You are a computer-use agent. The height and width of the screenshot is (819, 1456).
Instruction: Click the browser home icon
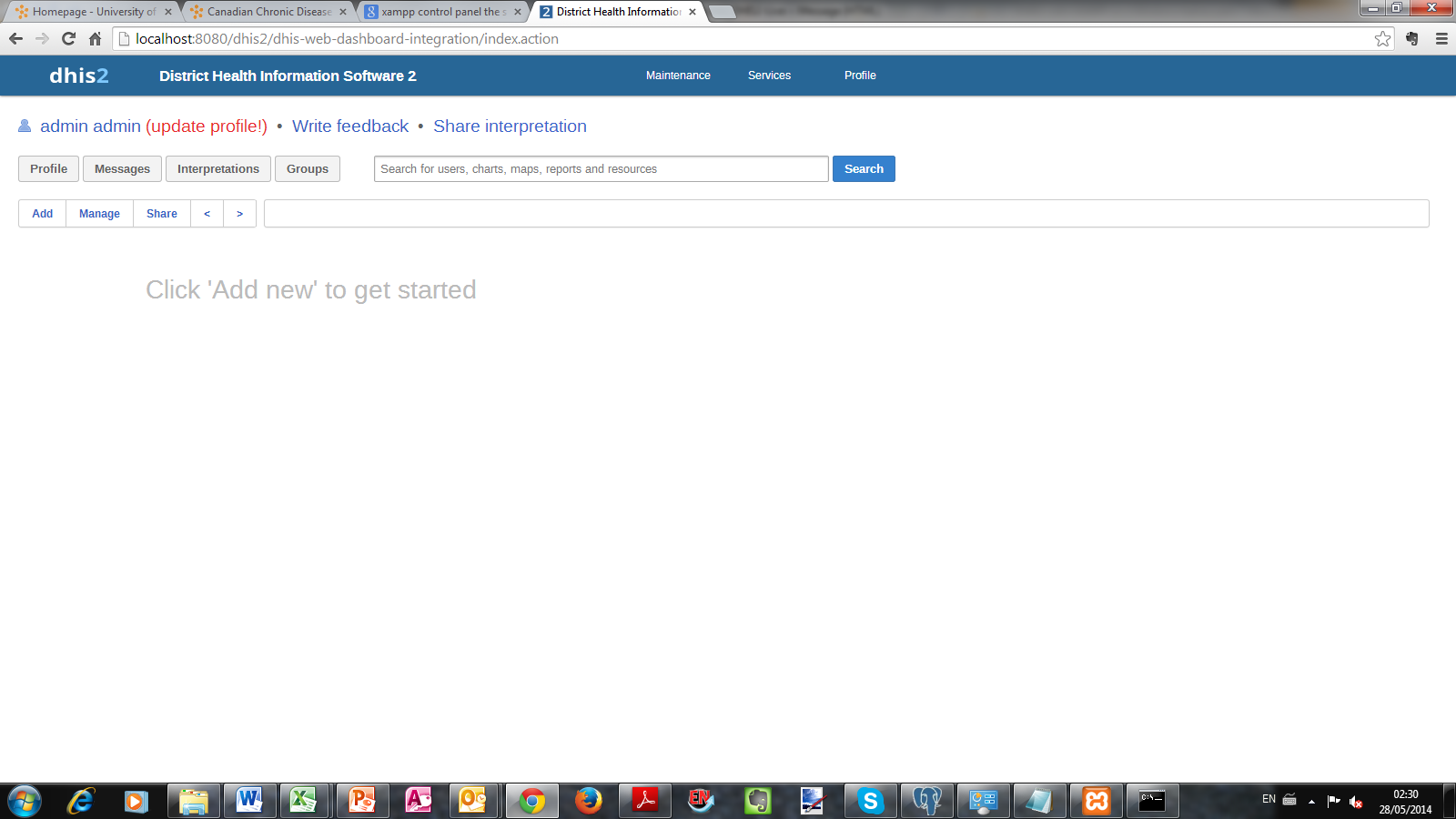(x=95, y=38)
